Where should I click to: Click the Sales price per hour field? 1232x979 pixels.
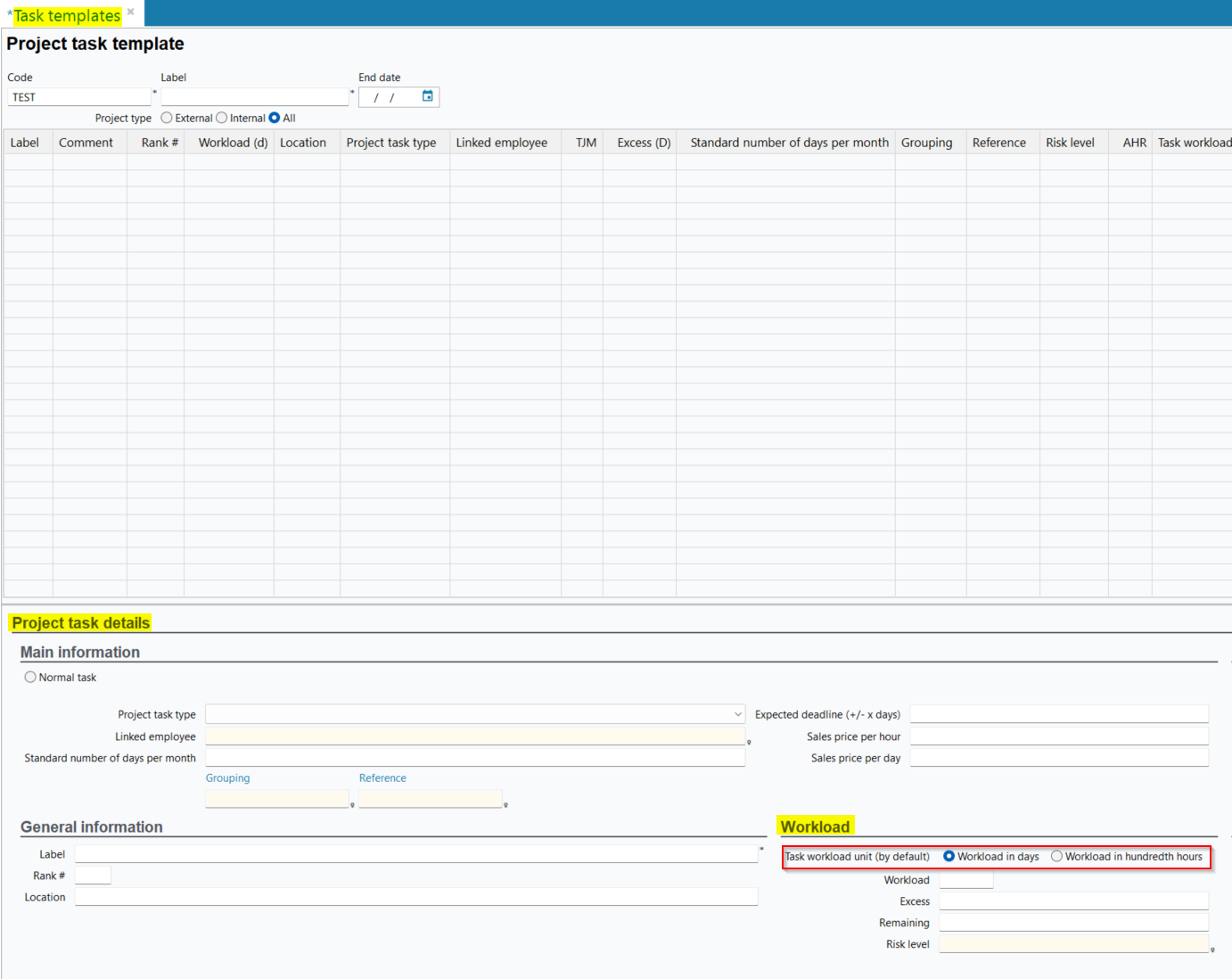[x=1058, y=736]
